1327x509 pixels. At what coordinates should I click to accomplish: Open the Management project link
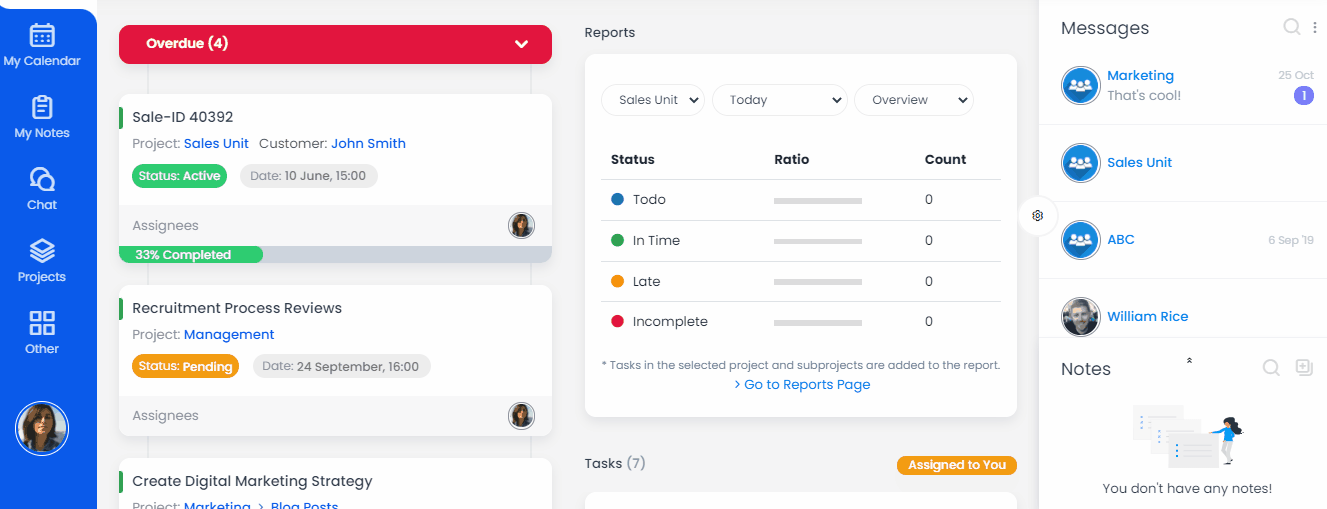pyautogui.click(x=229, y=334)
